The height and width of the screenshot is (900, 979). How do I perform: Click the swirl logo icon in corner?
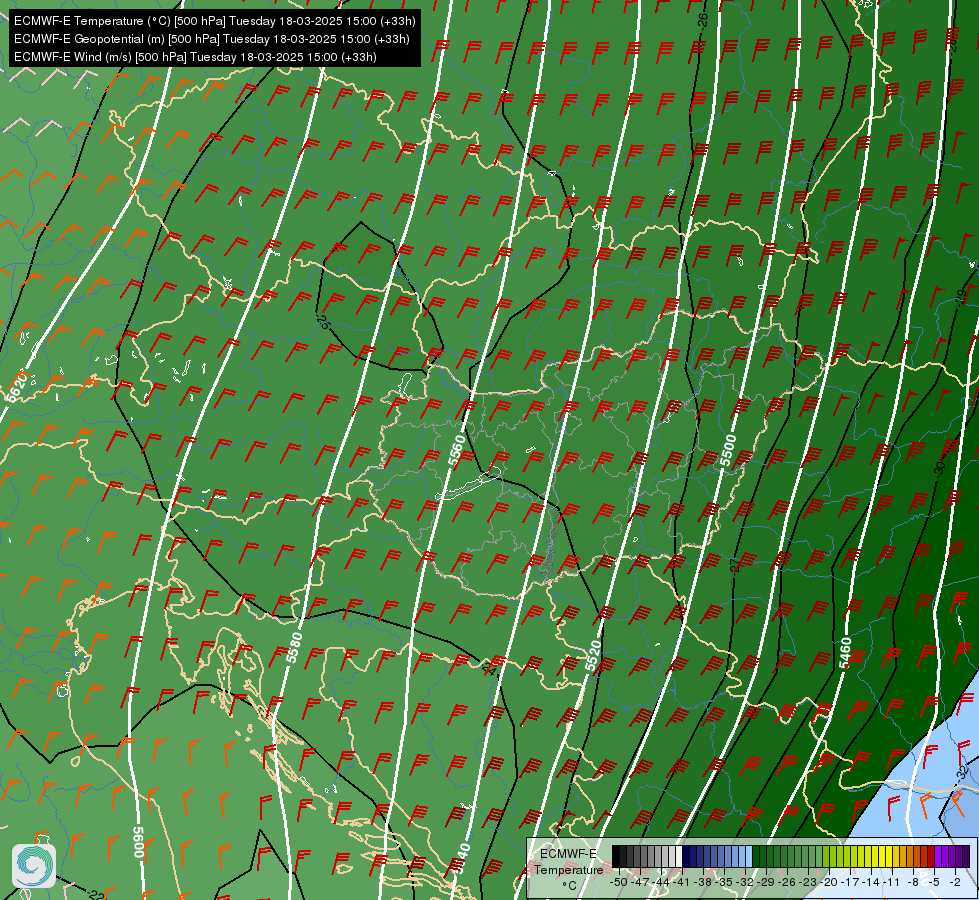34,866
